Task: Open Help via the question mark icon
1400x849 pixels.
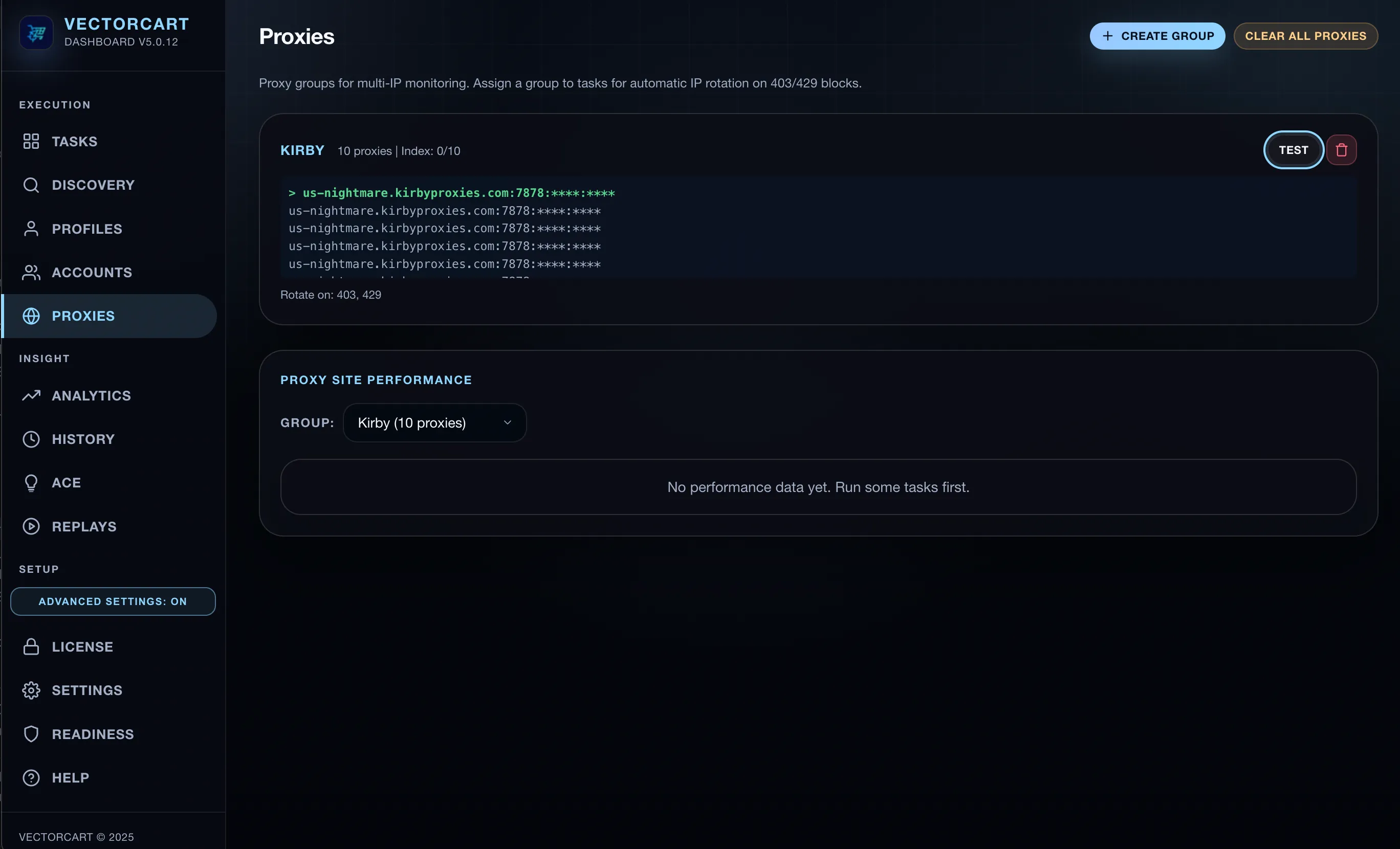Action: click(31, 777)
